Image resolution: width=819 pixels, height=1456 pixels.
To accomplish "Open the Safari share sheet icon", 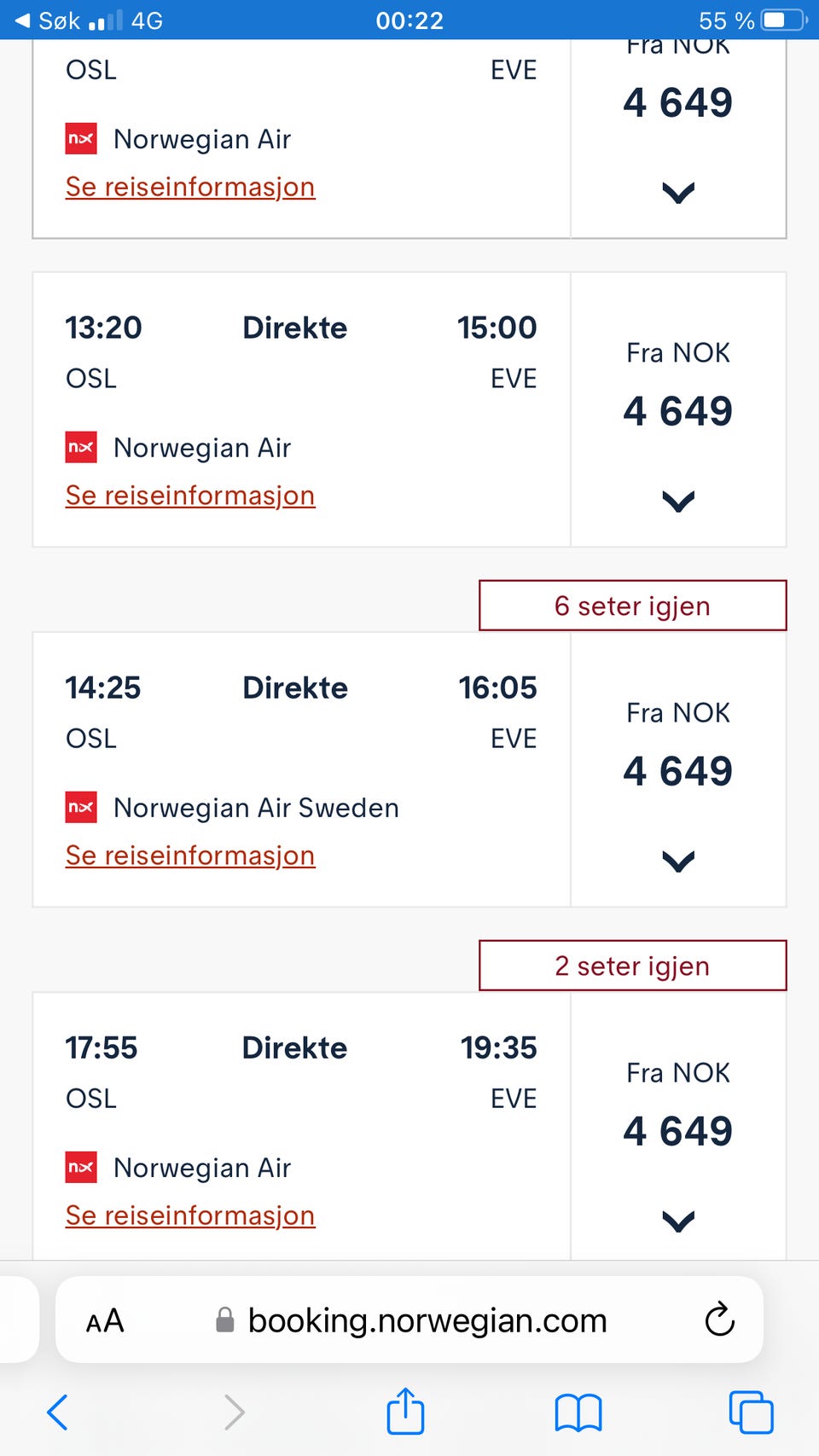I will [405, 1410].
